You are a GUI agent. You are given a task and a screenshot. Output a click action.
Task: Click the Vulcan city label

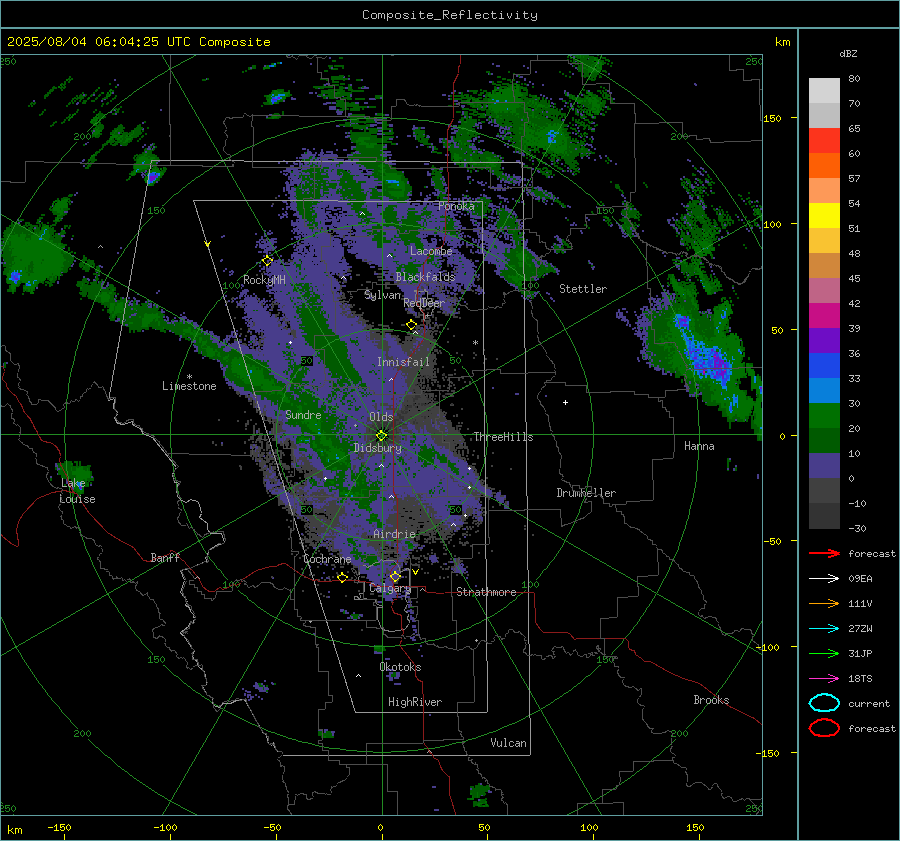(x=509, y=743)
